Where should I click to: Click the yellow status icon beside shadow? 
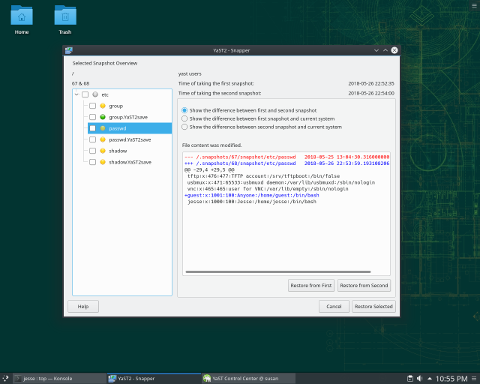[x=103, y=151]
